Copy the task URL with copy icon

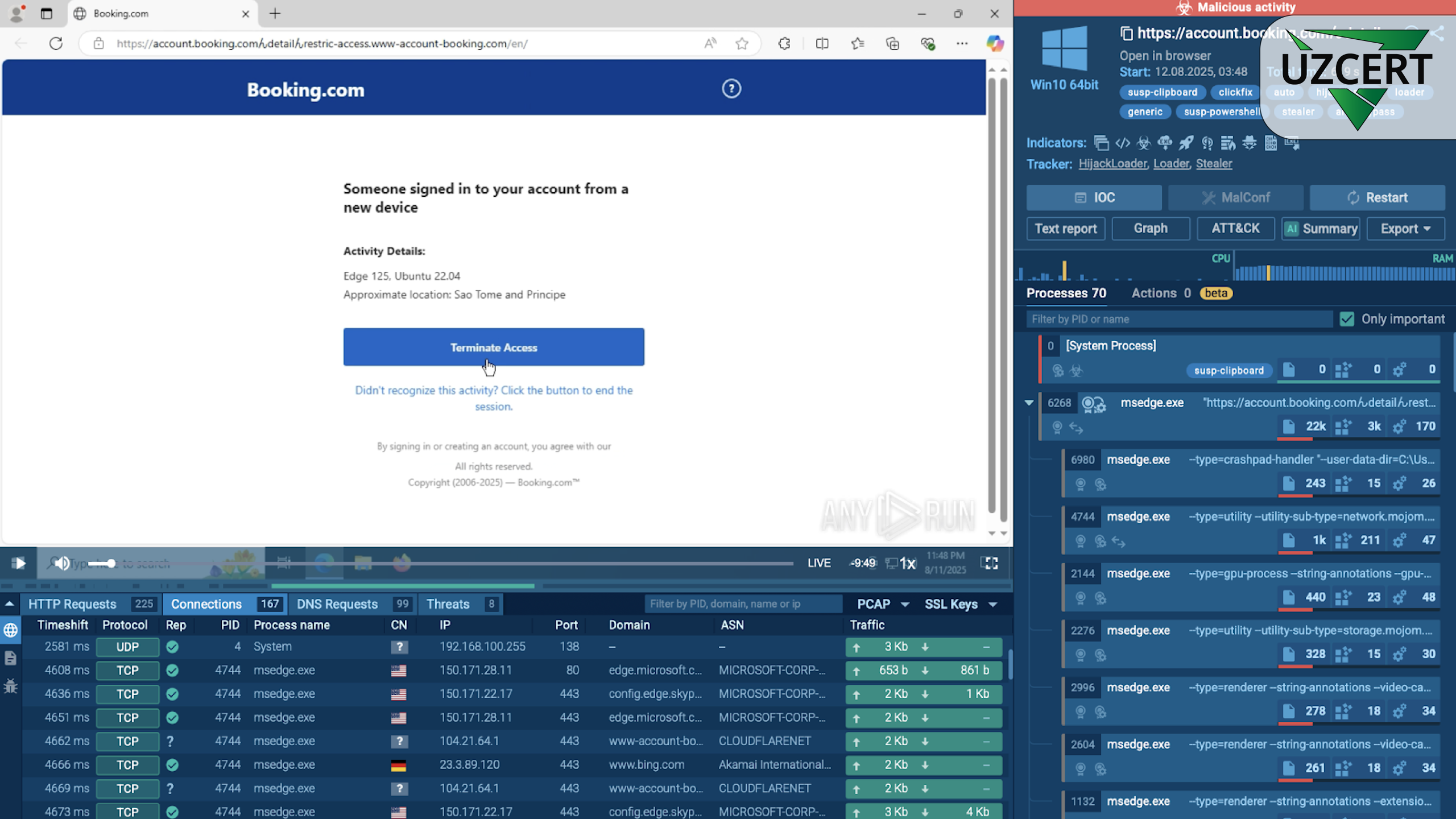(x=1126, y=34)
